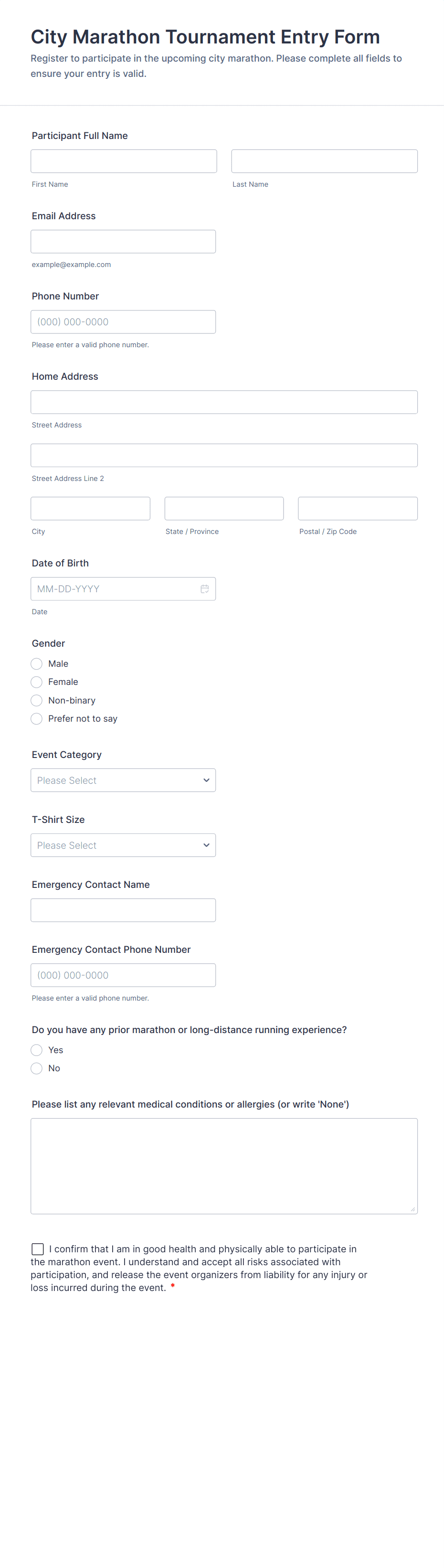Open the Date of Birth calendar picker icon
444x1568 pixels.
[204, 588]
